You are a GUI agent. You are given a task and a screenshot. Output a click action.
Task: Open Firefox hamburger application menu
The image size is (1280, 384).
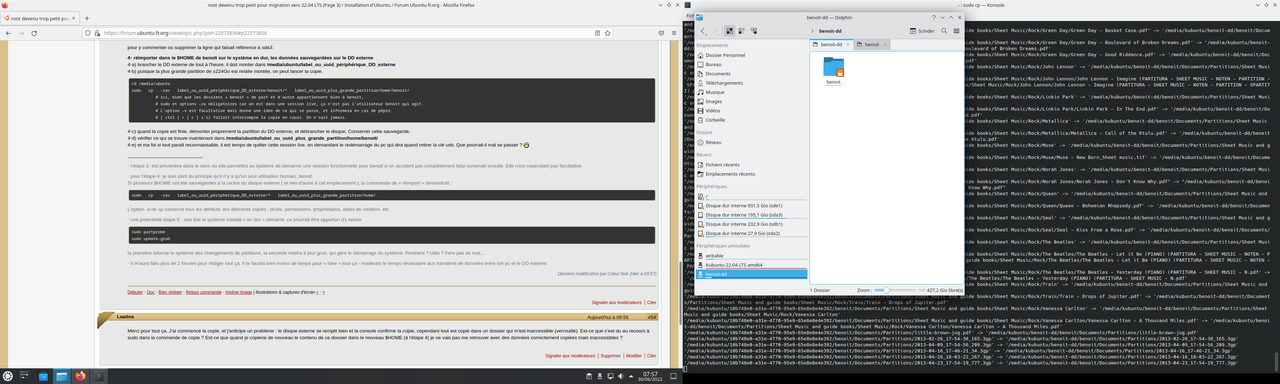pos(674,33)
